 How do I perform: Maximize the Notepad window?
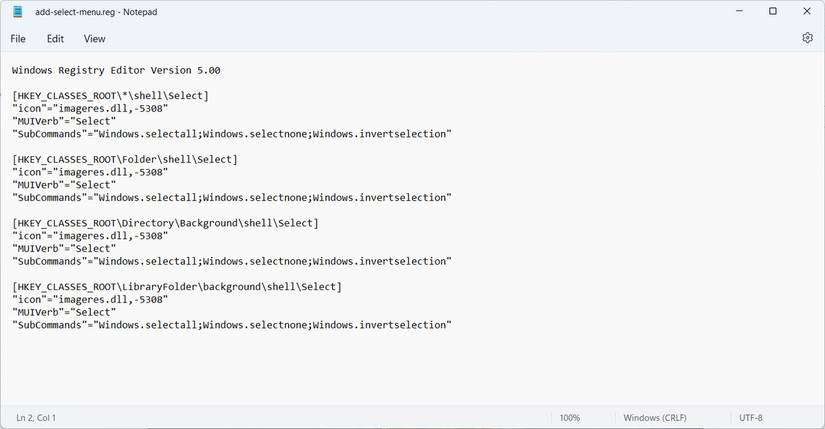(772, 12)
